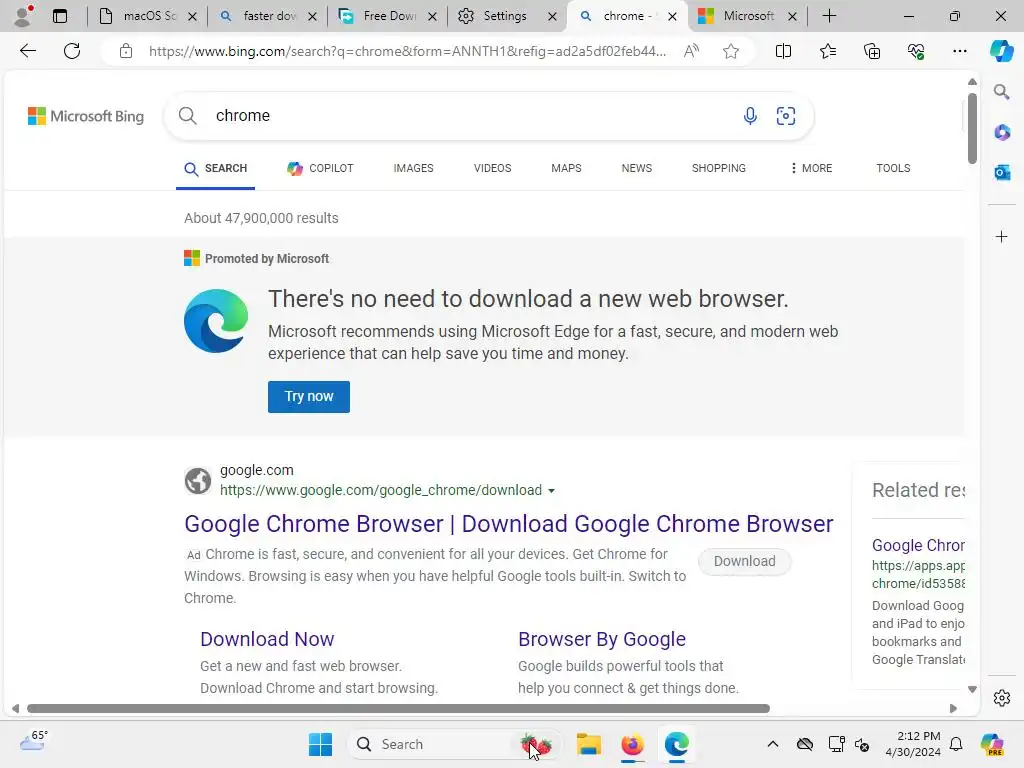View site information lock icon

(126, 51)
